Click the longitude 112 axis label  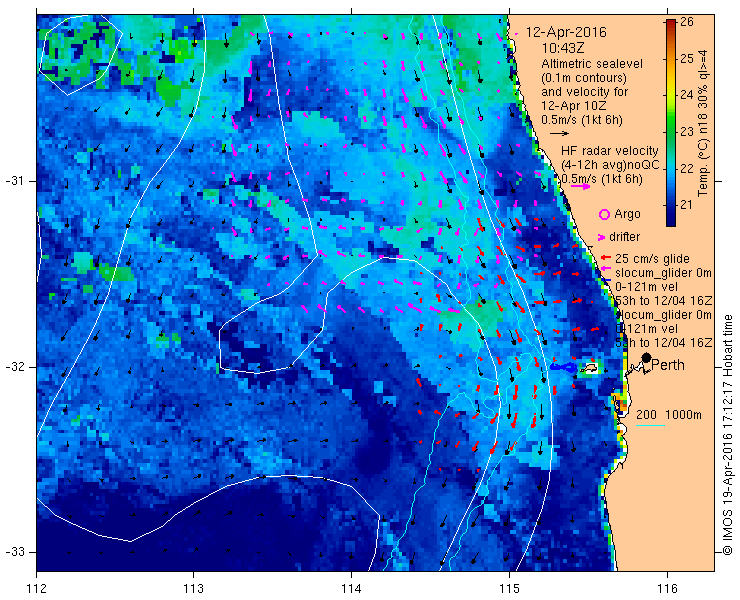coord(36,589)
